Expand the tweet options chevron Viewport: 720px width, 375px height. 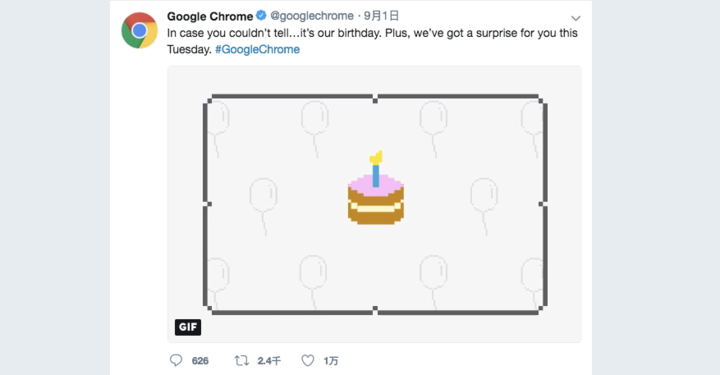575,18
